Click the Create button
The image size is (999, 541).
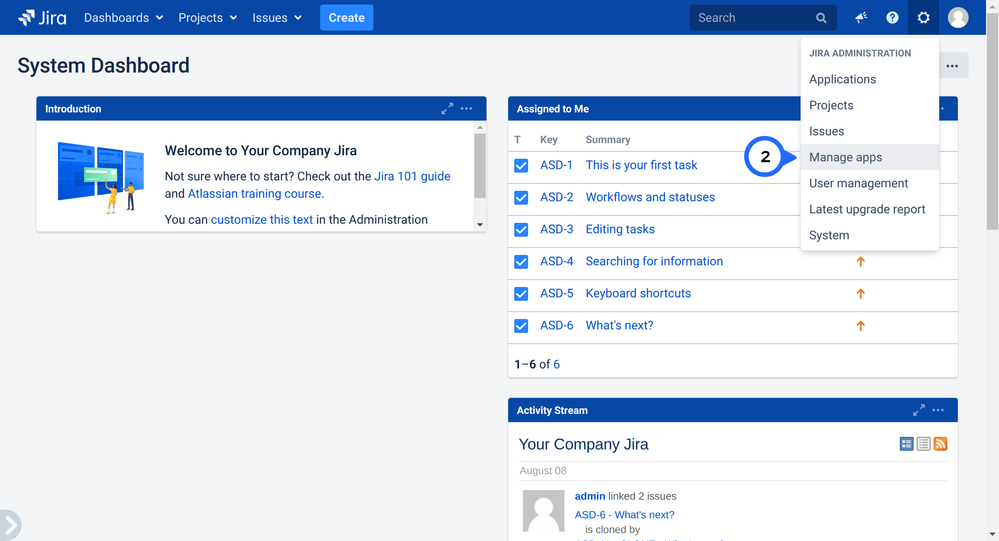pos(347,18)
